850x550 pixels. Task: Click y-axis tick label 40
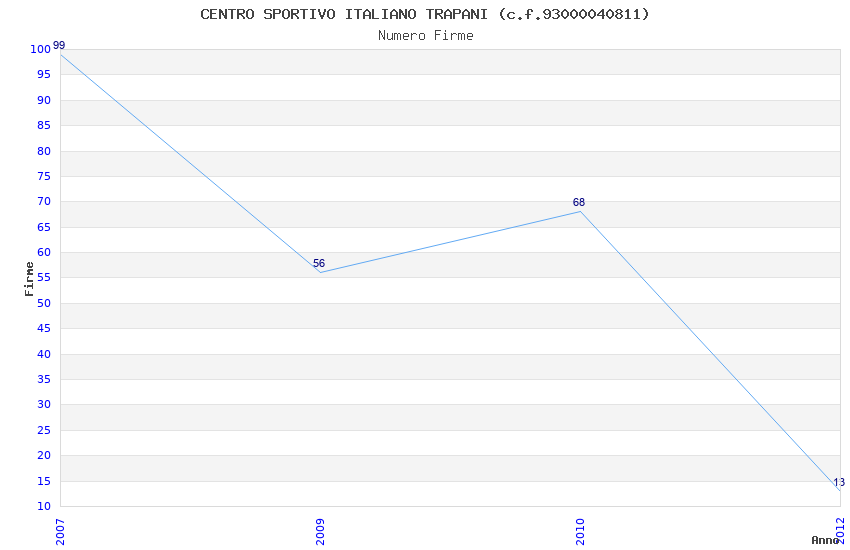44,354
